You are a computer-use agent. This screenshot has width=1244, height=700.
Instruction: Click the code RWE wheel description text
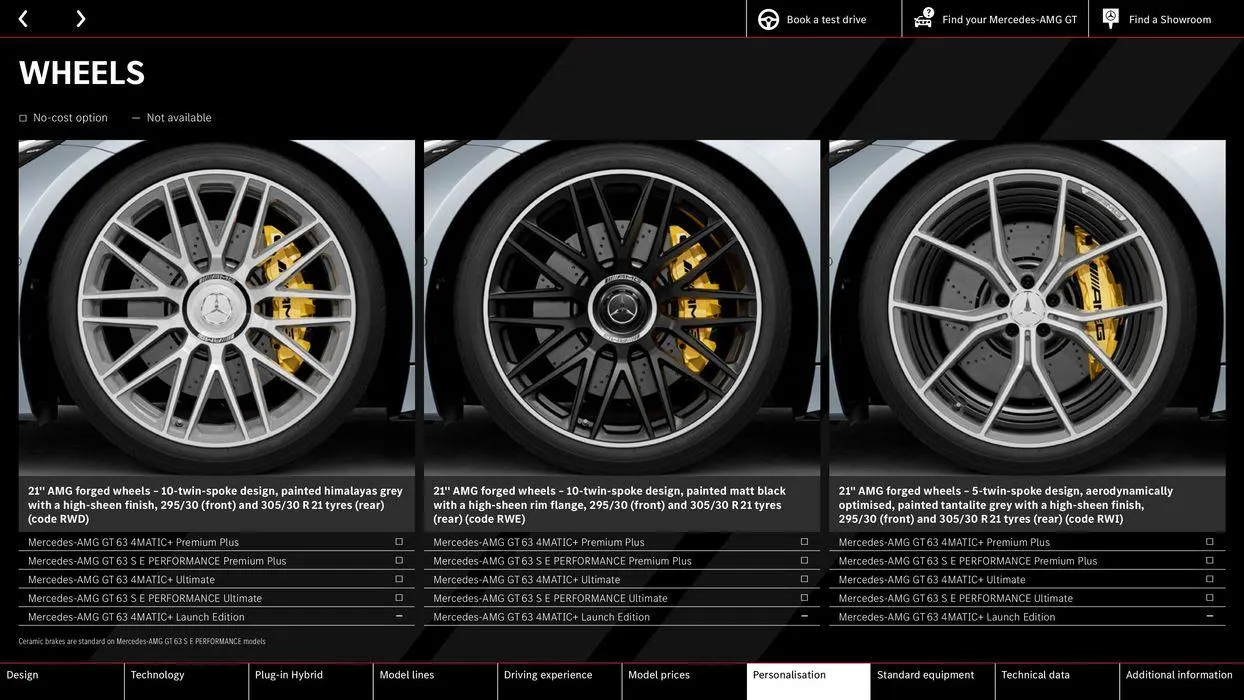coord(609,505)
